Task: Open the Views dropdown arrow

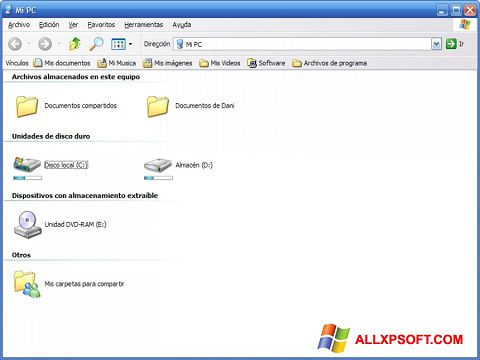Action: pyautogui.click(x=130, y=44)
